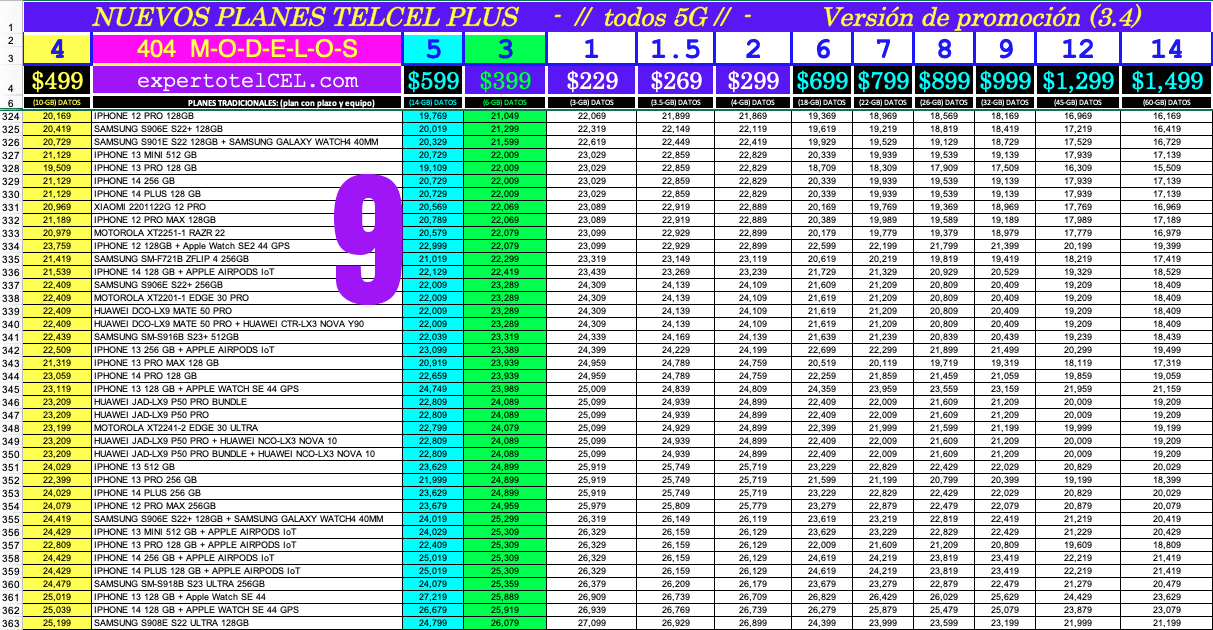Click the $269 plan price cell
Viewport: 1213px width, 630px height.
coord(677,81)
